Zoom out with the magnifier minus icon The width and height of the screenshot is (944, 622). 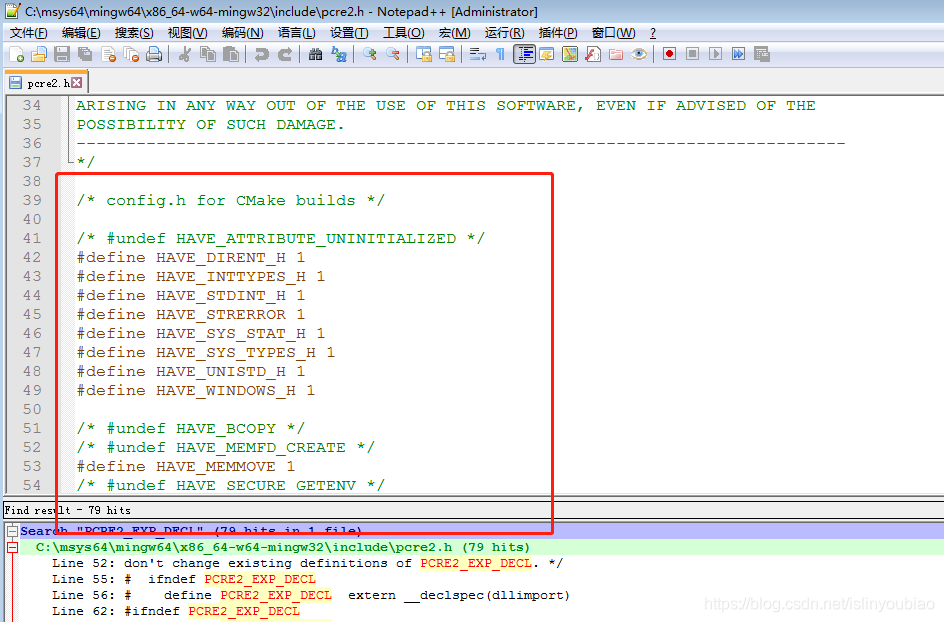pyautogui.click(x=393, y=54)
